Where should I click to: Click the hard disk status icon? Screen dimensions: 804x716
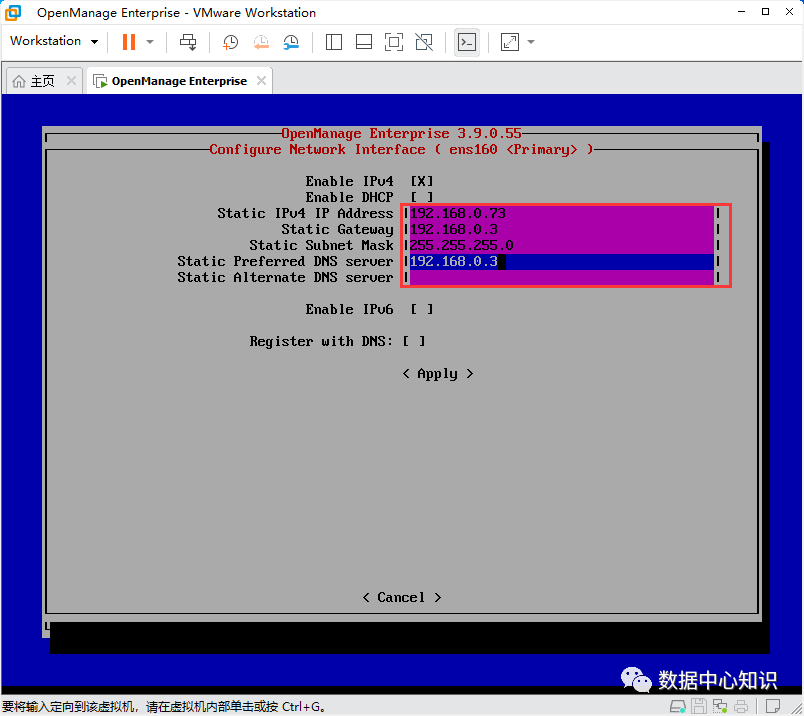pos(678,706)
